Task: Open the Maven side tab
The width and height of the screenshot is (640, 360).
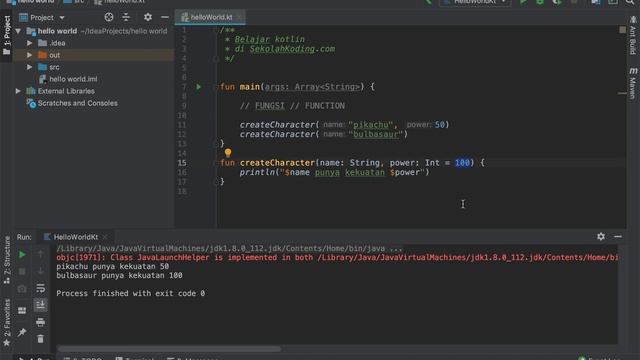Action: (633, 83)
